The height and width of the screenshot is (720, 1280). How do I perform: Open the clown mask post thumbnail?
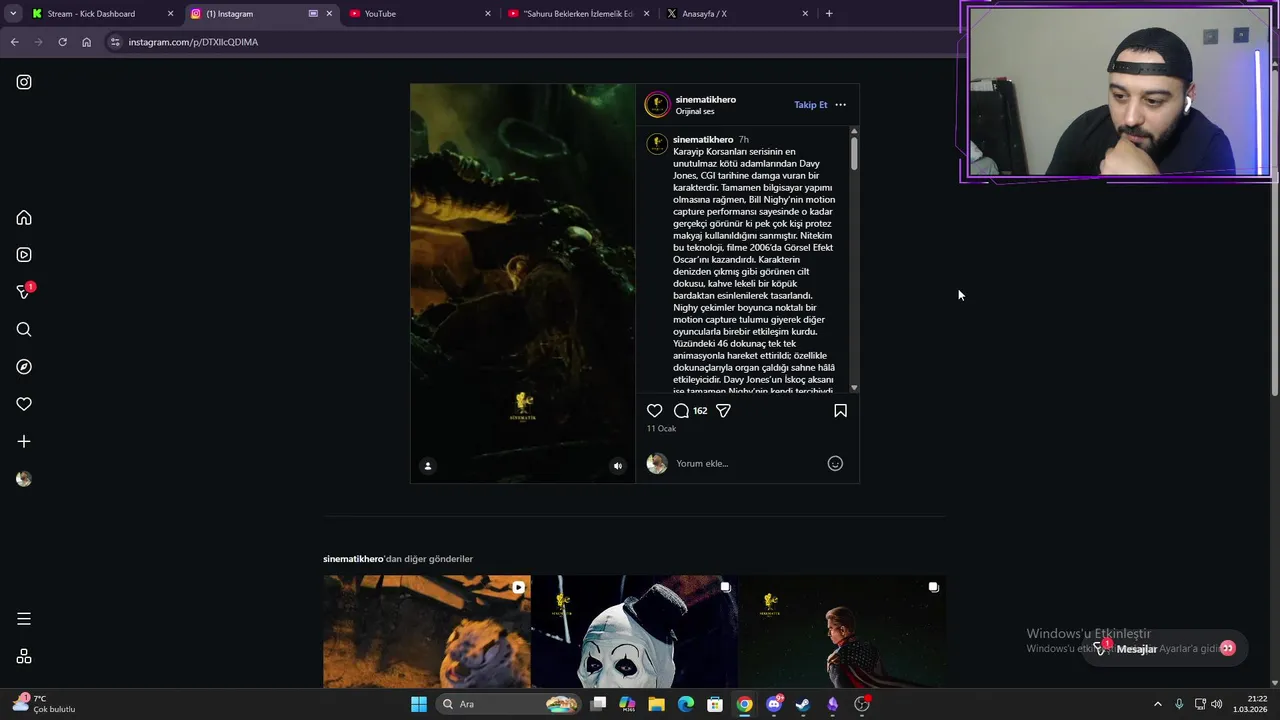pyautogui.click(x=634, y=631)
